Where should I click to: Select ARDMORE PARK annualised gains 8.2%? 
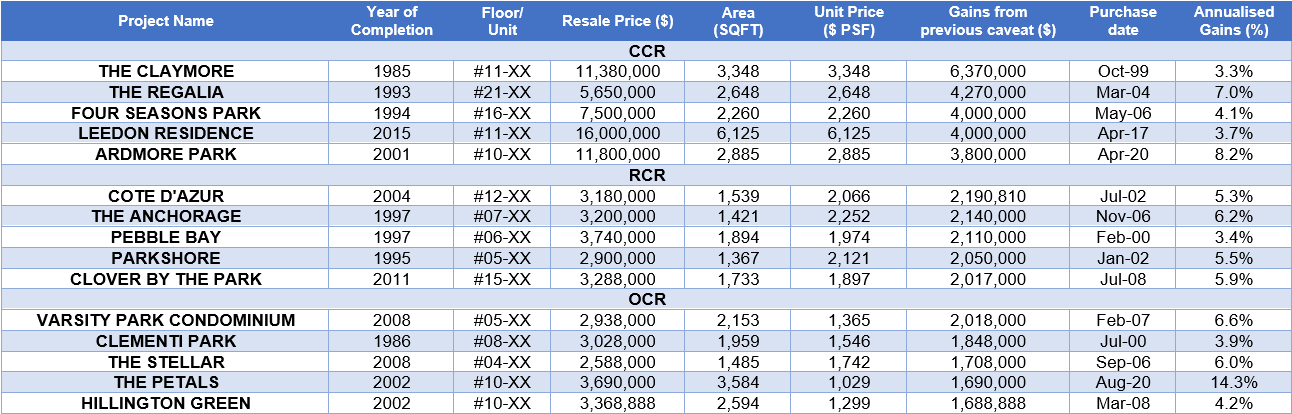[x=1234, y=155]
